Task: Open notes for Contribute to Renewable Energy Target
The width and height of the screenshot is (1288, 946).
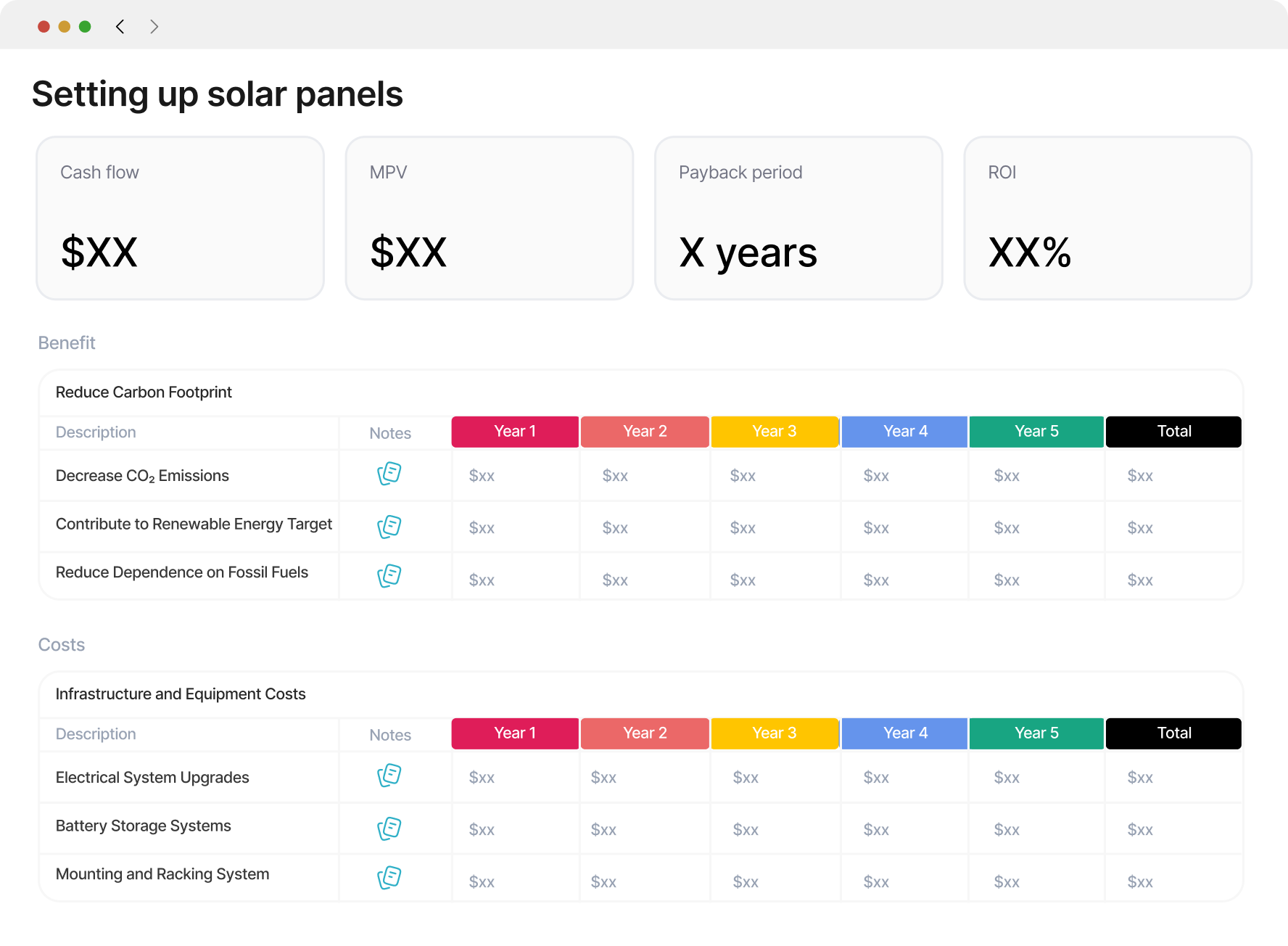Action: [x=389, y=527]
